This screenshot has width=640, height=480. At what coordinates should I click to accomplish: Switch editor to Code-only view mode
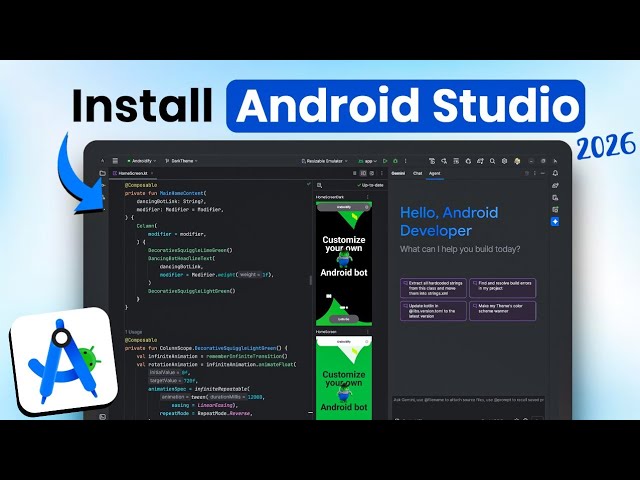[354, 173]
